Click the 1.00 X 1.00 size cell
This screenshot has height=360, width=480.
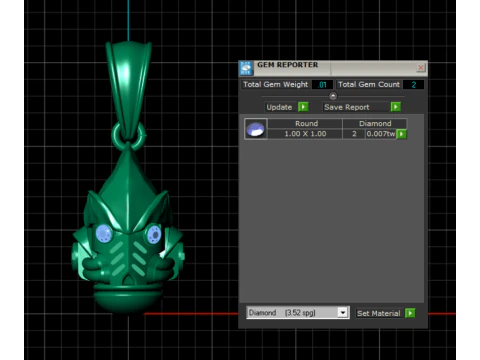pyautogui.click(x=305, y=134)
